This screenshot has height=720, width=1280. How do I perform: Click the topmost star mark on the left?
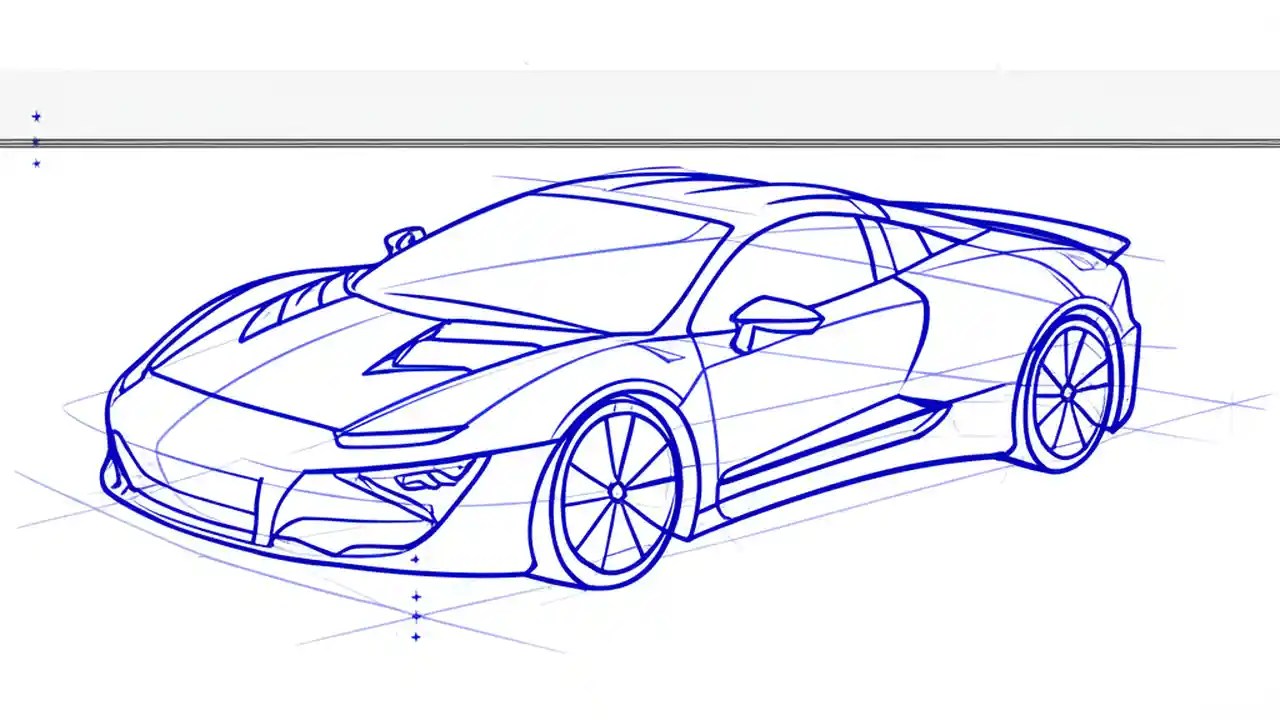[36, 116]
